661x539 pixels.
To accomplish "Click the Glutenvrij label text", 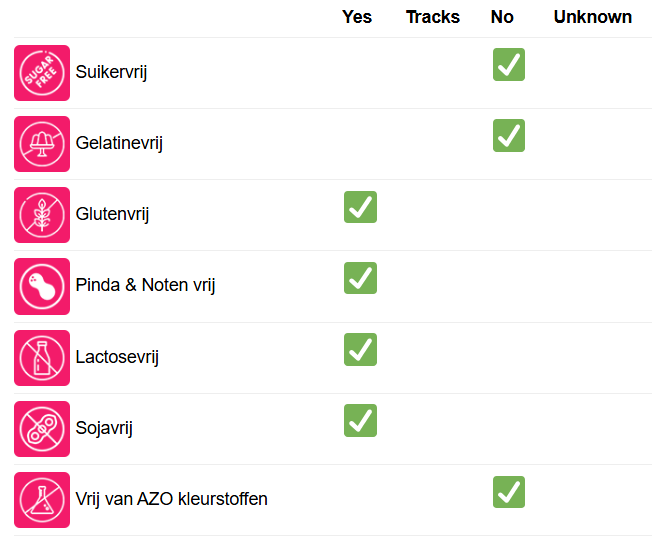I will point(112,215).
